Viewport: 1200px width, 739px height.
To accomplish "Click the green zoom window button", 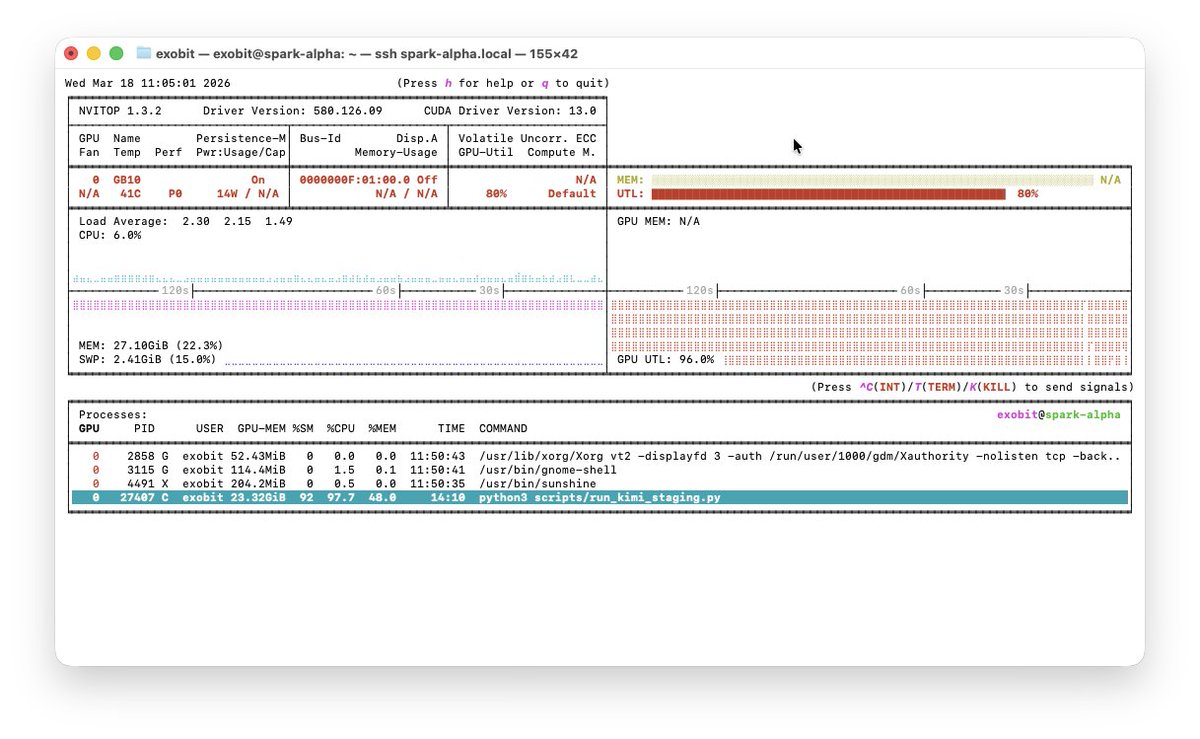I will 116,53.
